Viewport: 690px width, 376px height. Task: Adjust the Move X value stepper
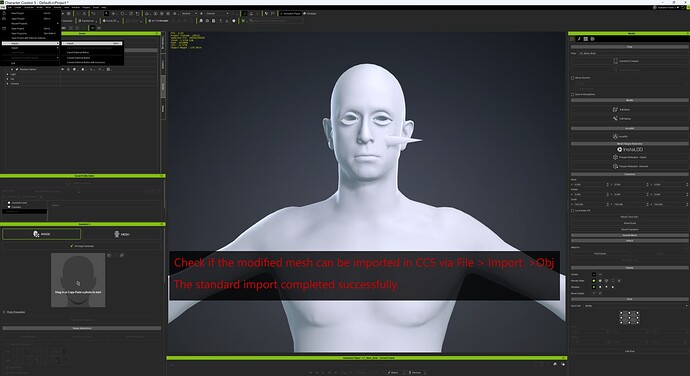point(608,184)
